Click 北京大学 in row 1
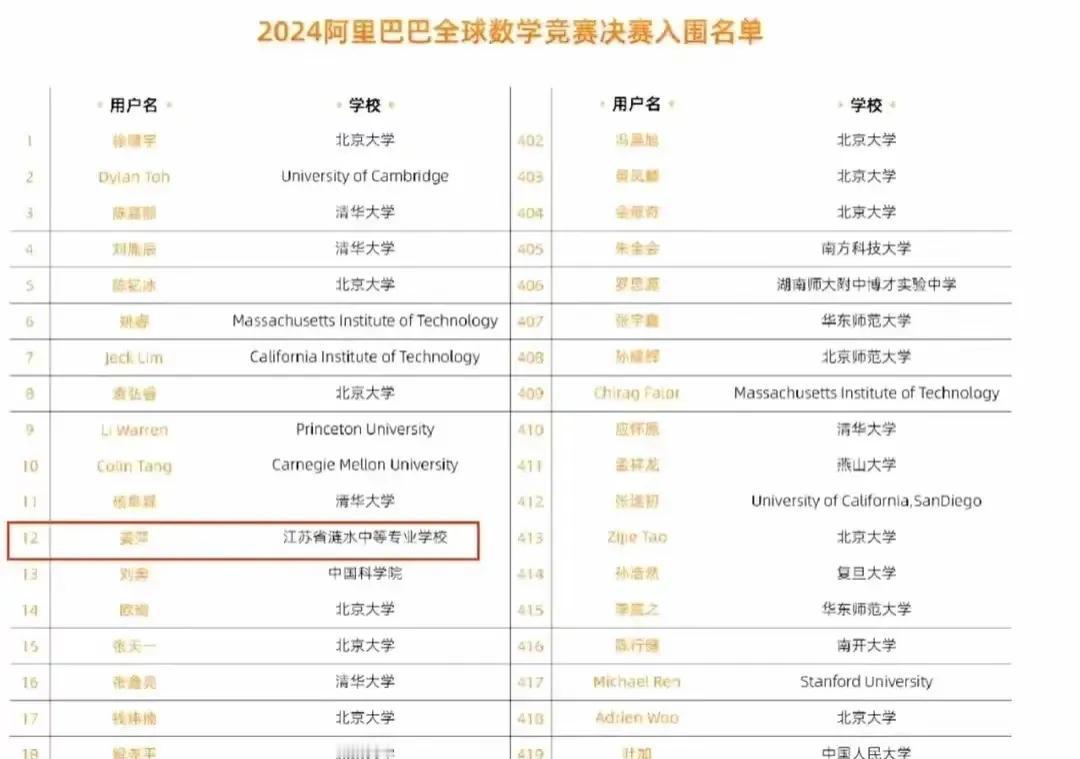 coord(364,141)
